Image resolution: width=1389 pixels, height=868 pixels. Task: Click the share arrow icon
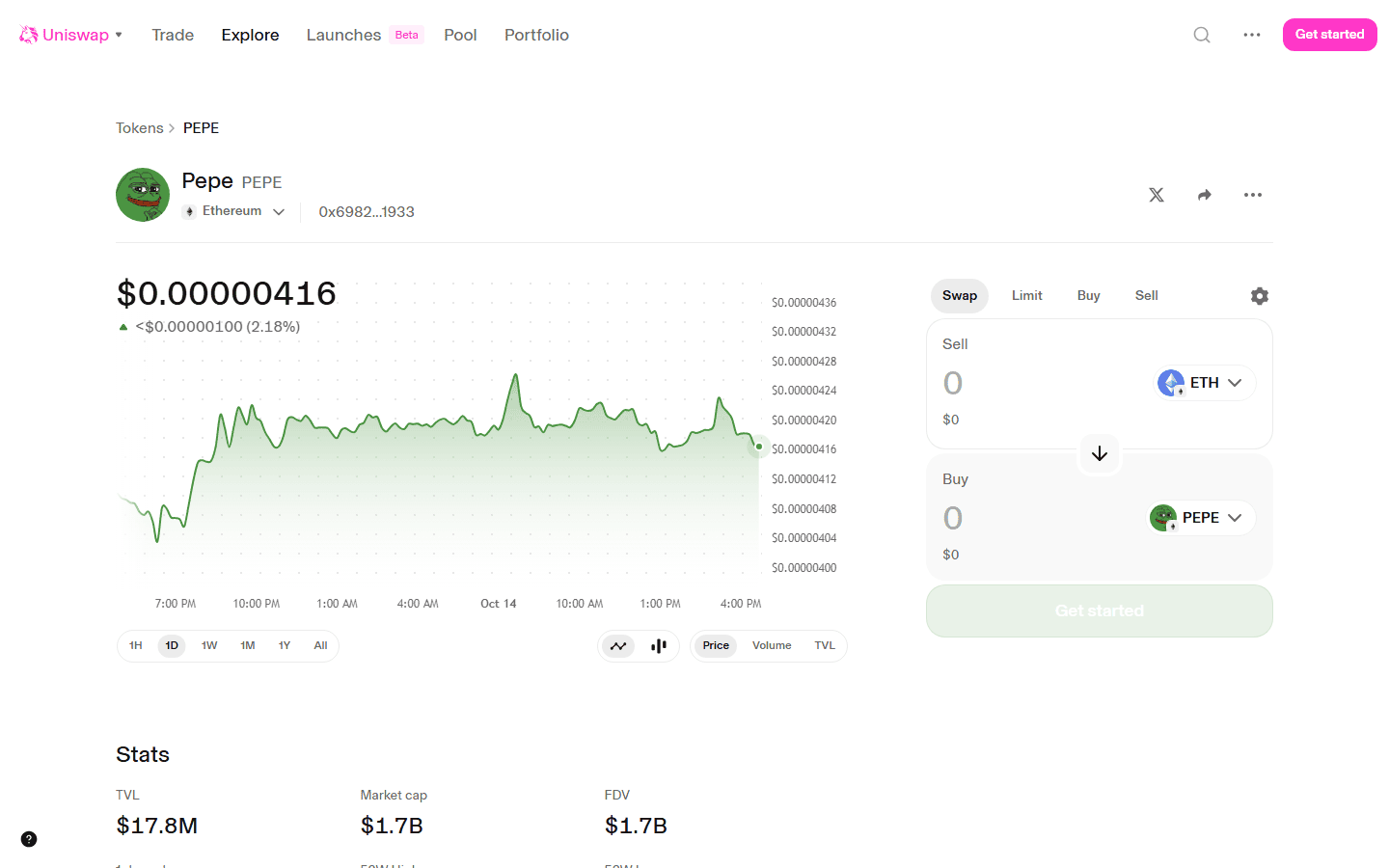point(1205,195)
